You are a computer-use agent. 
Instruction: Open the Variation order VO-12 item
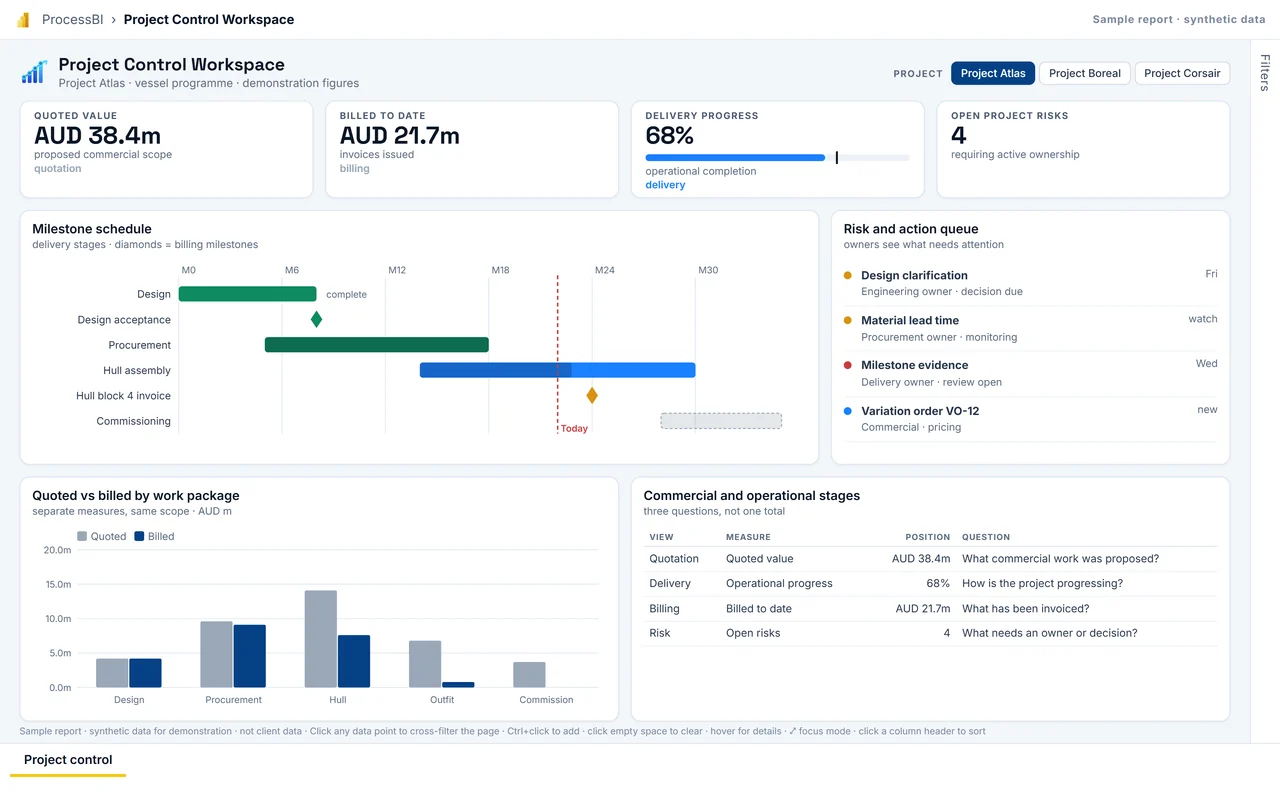[1030, 419]
